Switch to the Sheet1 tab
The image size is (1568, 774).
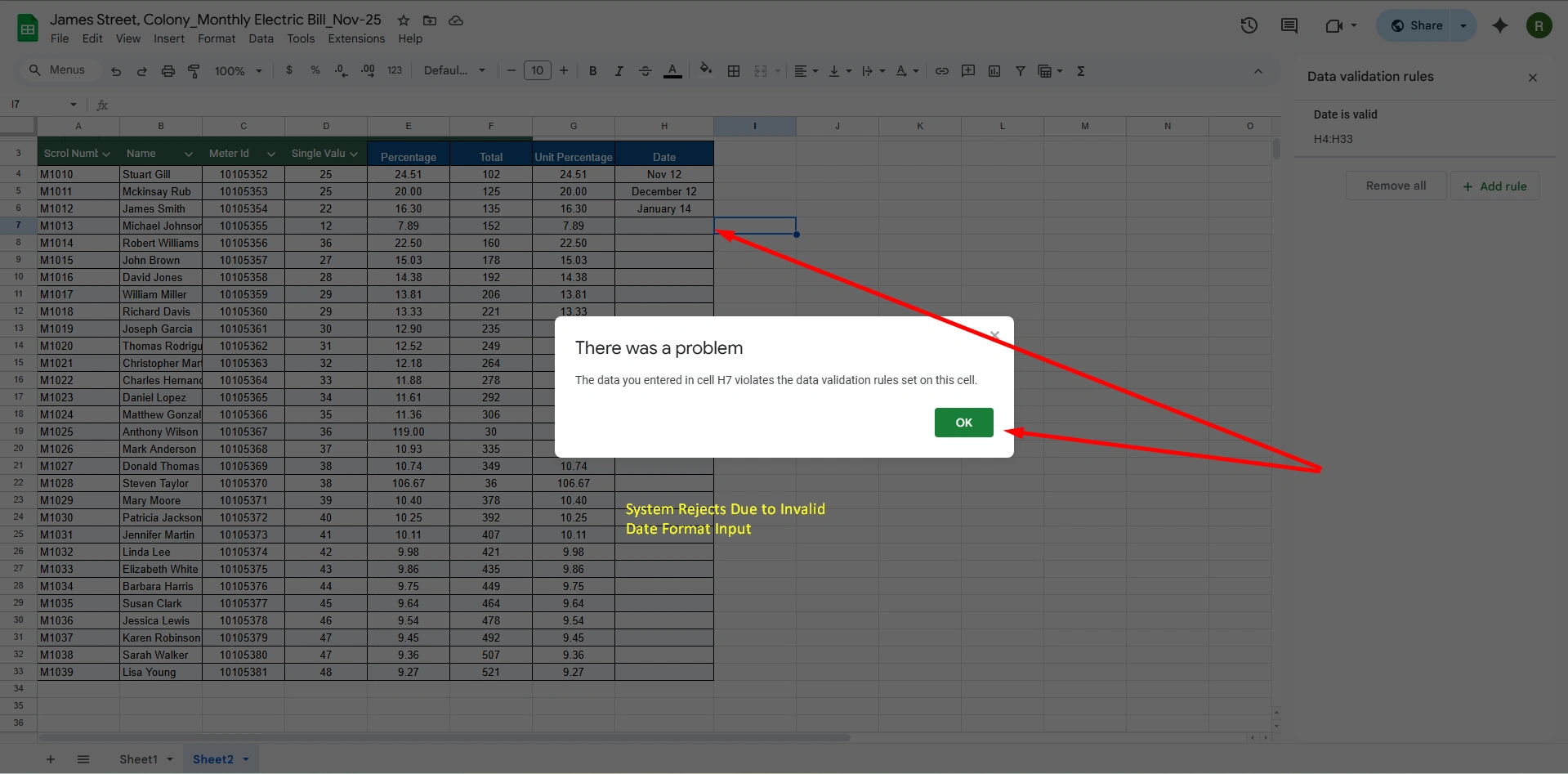pyautogui.click(x=138, y=758)
